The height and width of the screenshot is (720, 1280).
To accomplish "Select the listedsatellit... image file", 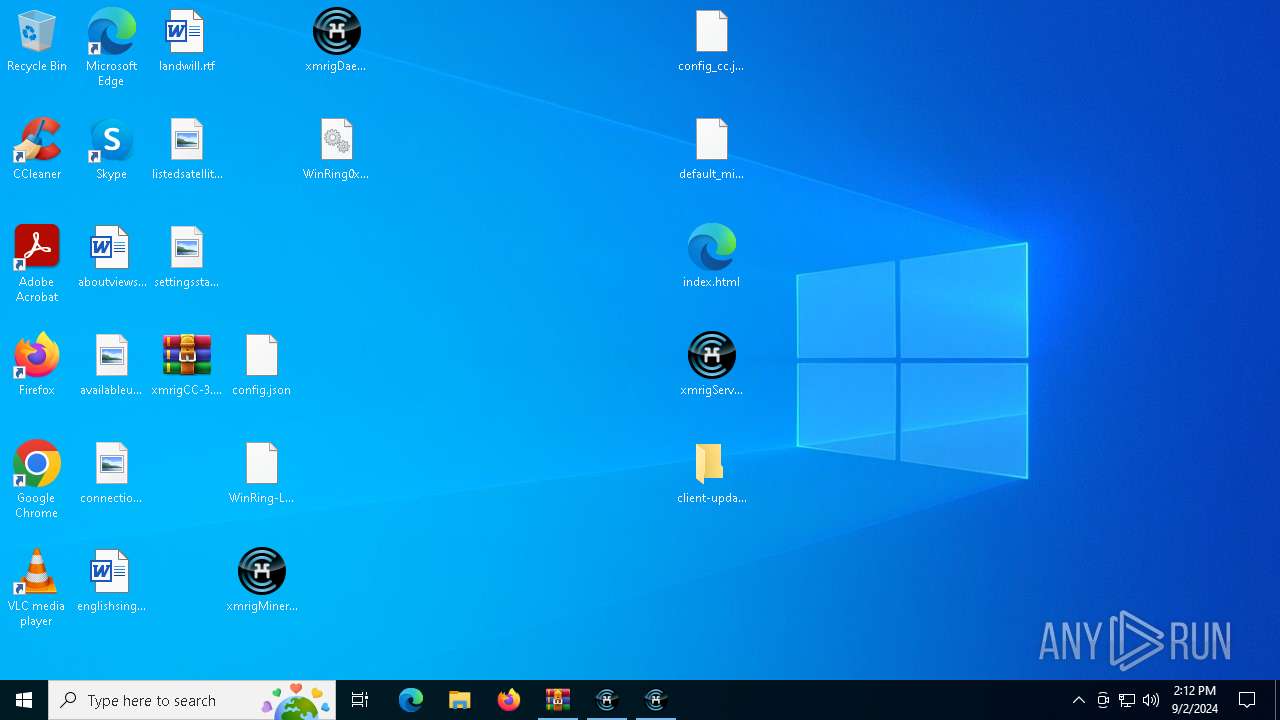I will point(187,150).
